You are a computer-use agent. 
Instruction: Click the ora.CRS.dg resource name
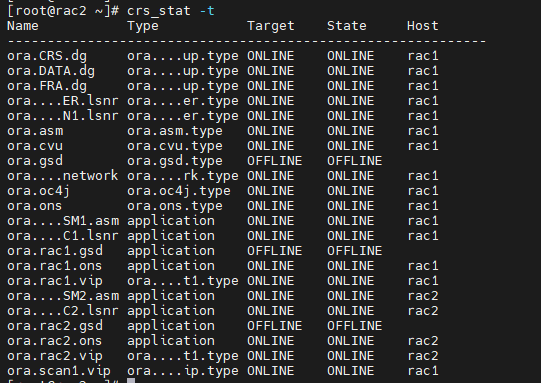pos(47,56)
